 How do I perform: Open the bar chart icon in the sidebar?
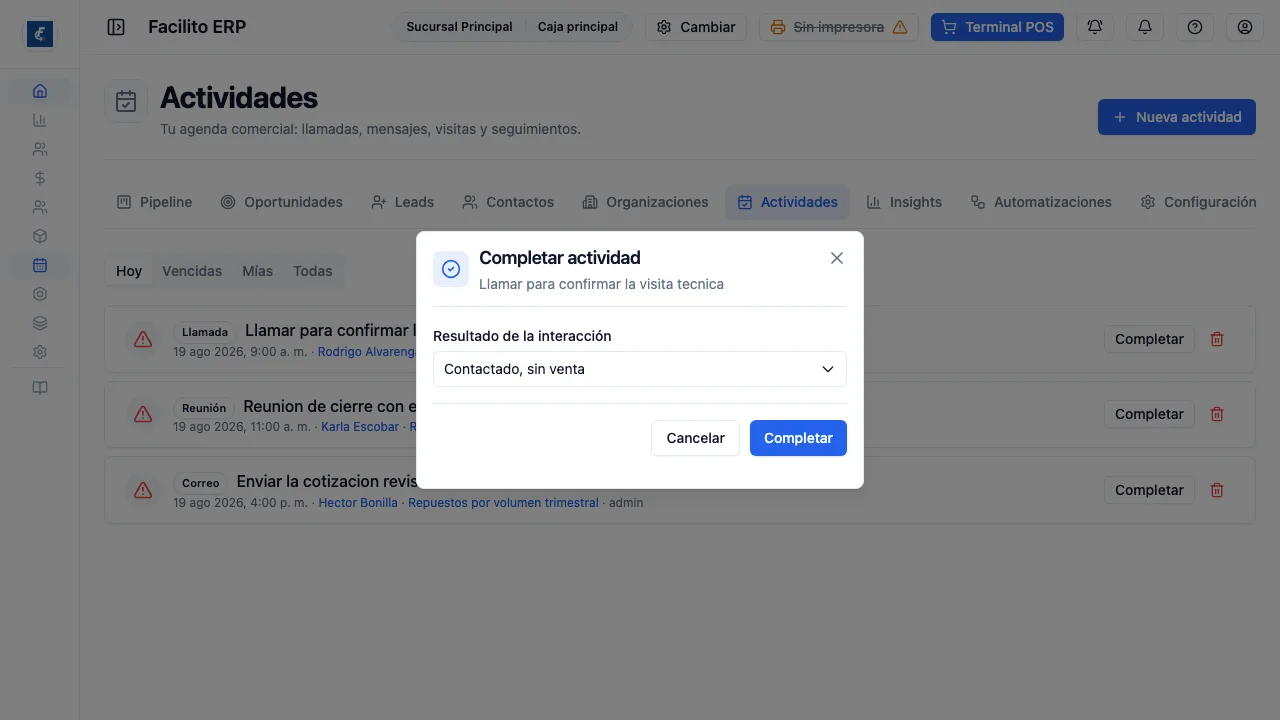[x=40, y=120]
